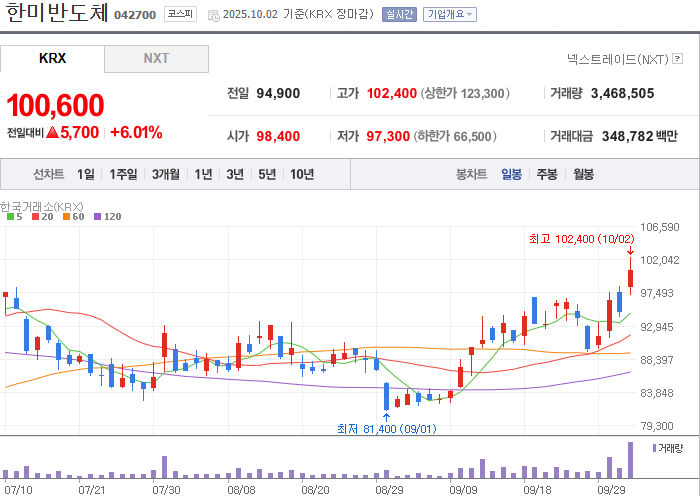Click the 한미반도체 stock name title
Screen dimensions: 700x496
57,13
